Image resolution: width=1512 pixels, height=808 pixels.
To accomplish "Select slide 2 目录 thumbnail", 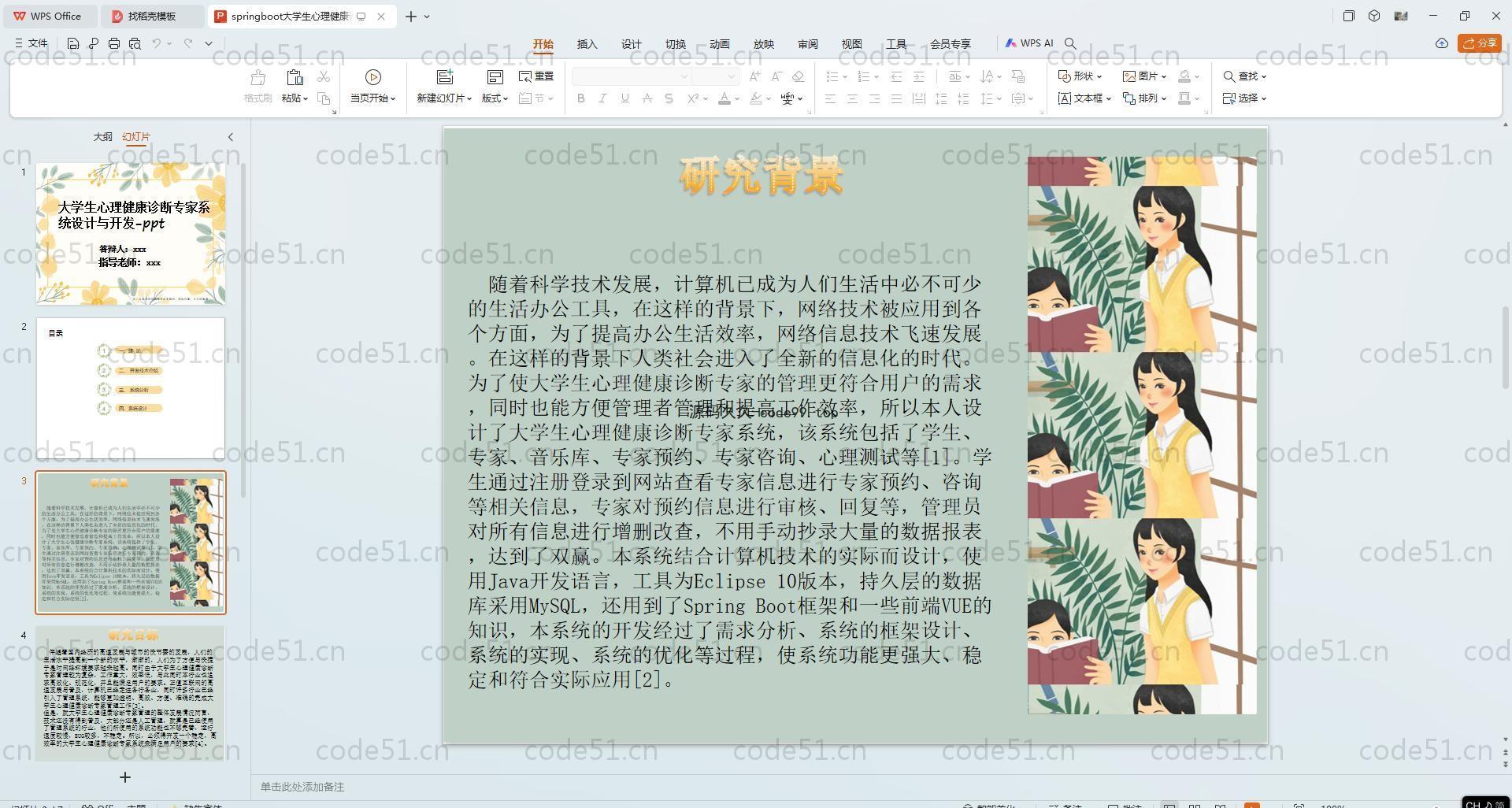I will tap(131, 388).
